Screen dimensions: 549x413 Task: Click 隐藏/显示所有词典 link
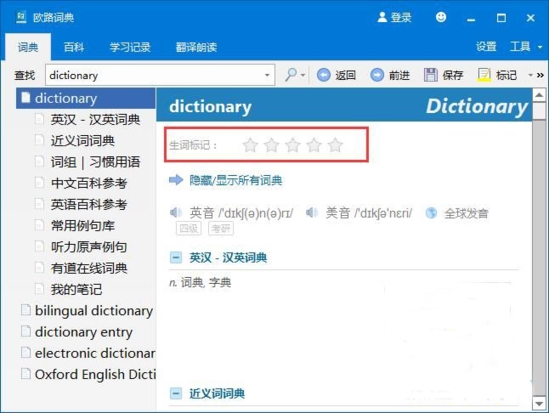236,180
